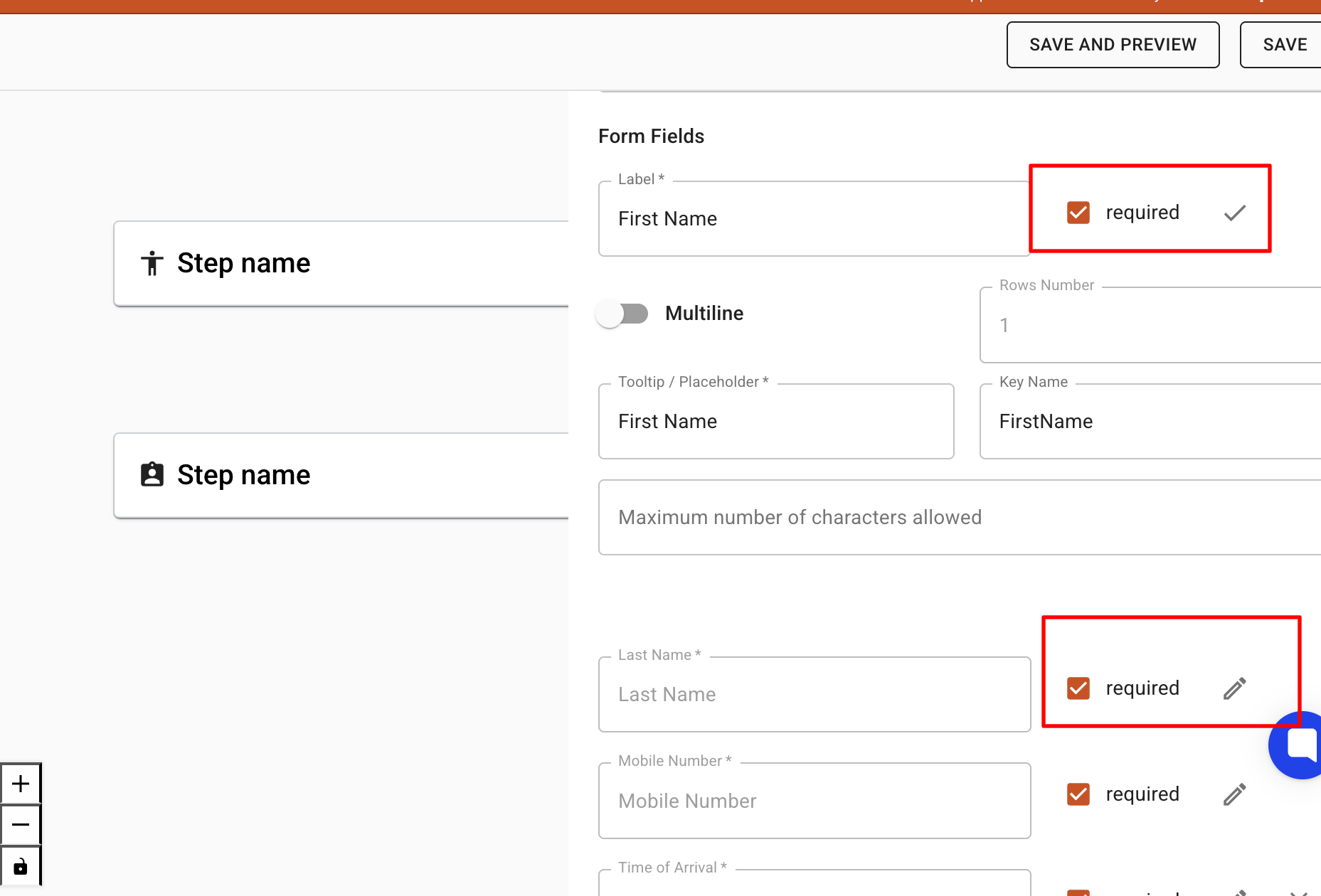Toggle the canvas lock icon
The image size is (1321, 896).
pos(21,866)
